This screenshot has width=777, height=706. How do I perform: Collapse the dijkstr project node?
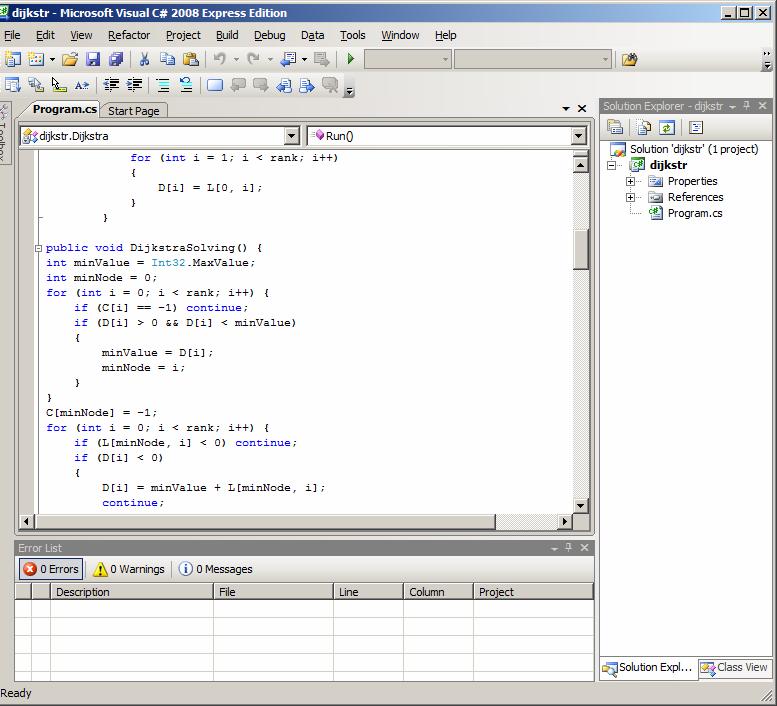point(612,165)
